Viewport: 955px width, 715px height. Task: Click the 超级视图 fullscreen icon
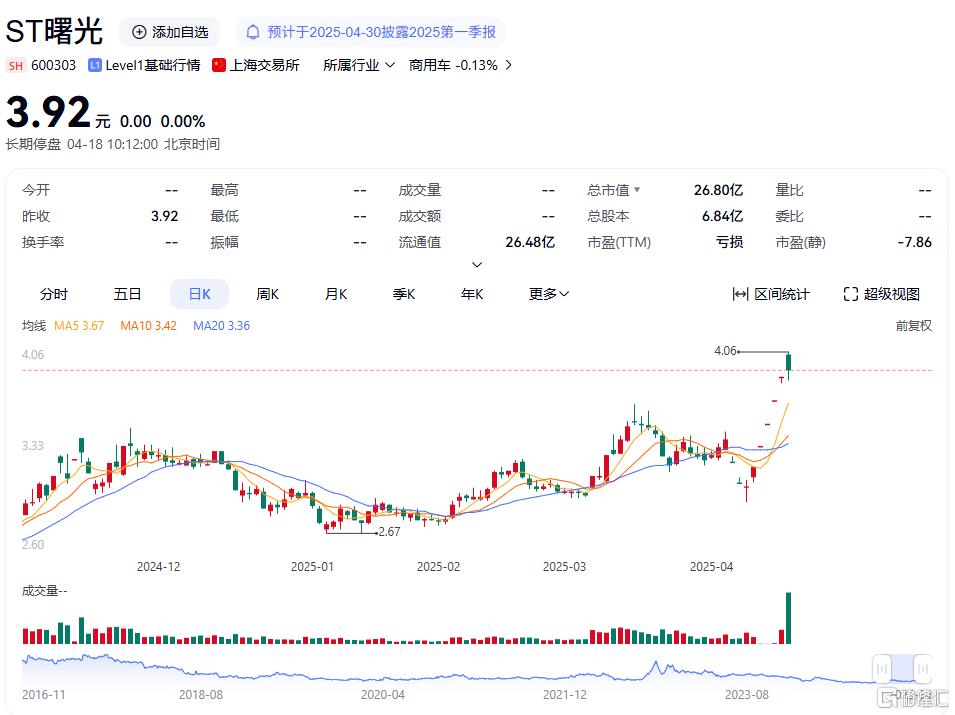850,295
